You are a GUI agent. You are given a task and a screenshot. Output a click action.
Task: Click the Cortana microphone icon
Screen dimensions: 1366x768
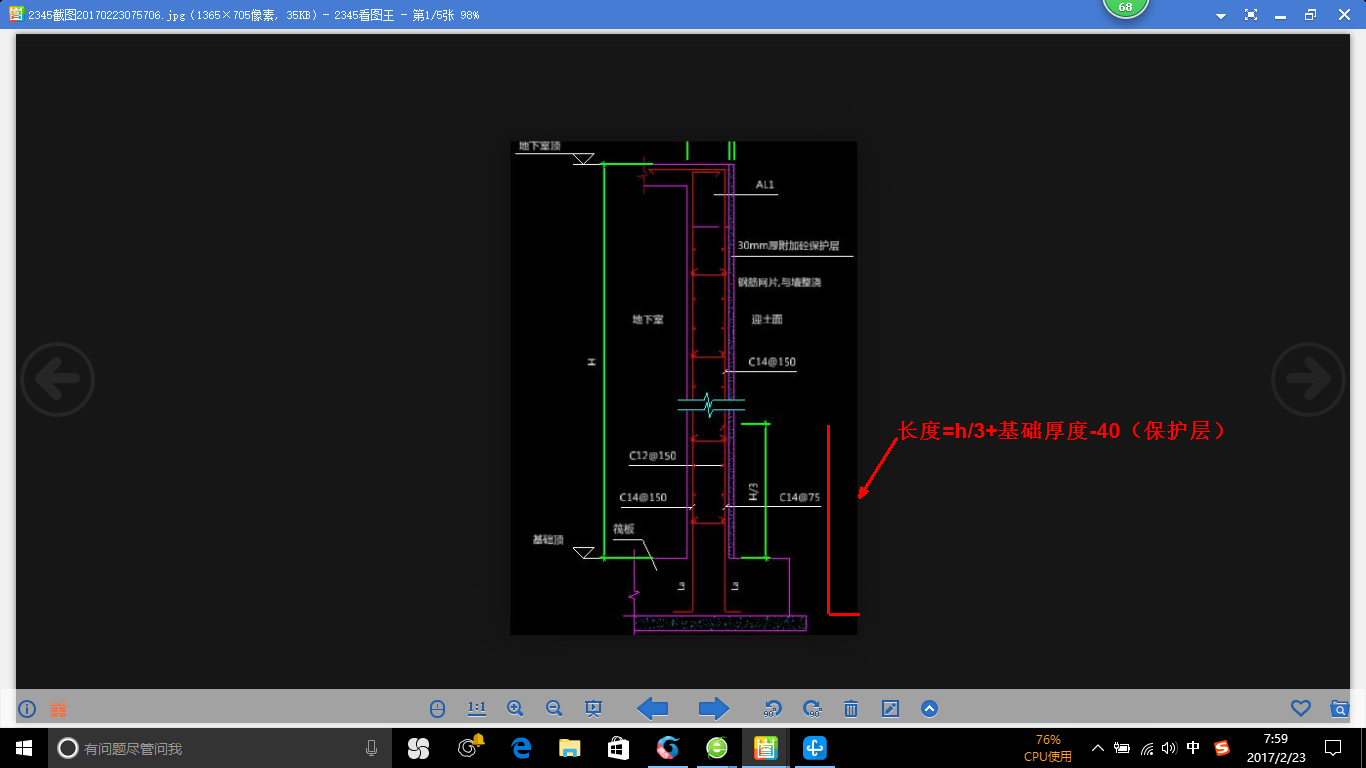(x=371, y=748)
